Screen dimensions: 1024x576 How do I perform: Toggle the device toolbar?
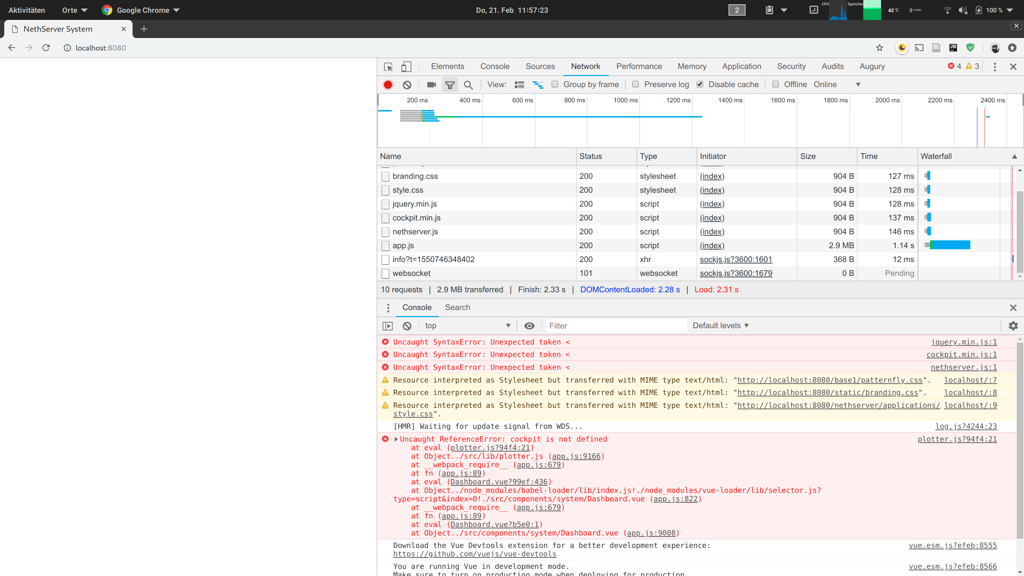[x=406, y=66]
